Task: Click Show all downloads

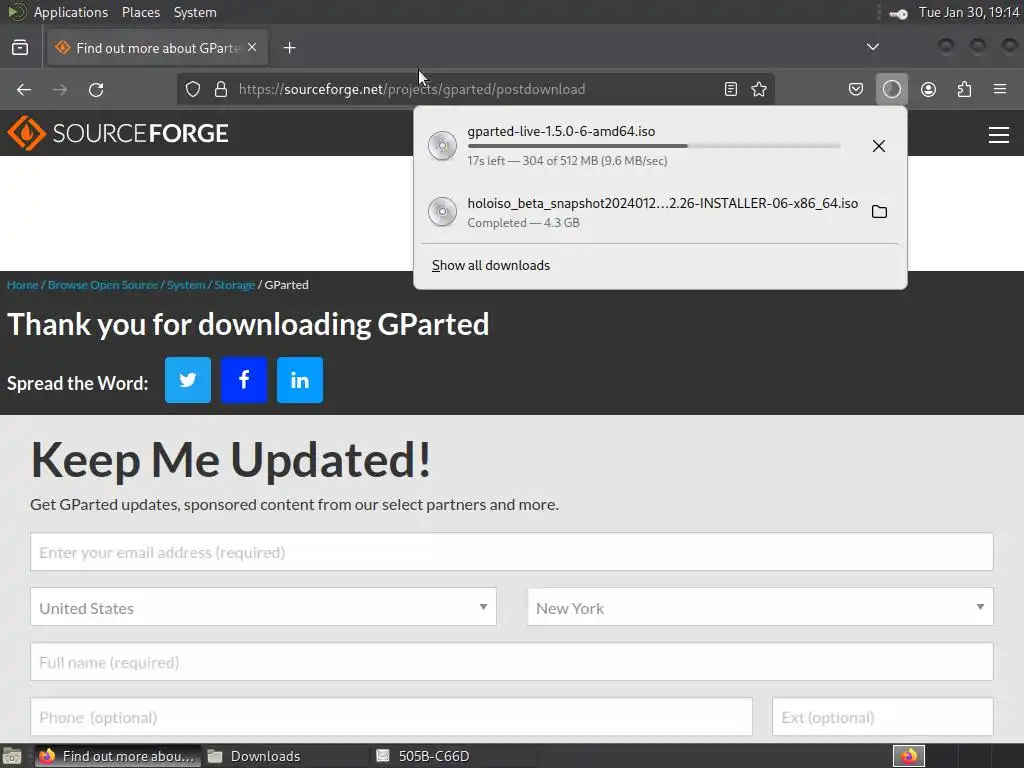Action: coord(491,265)
